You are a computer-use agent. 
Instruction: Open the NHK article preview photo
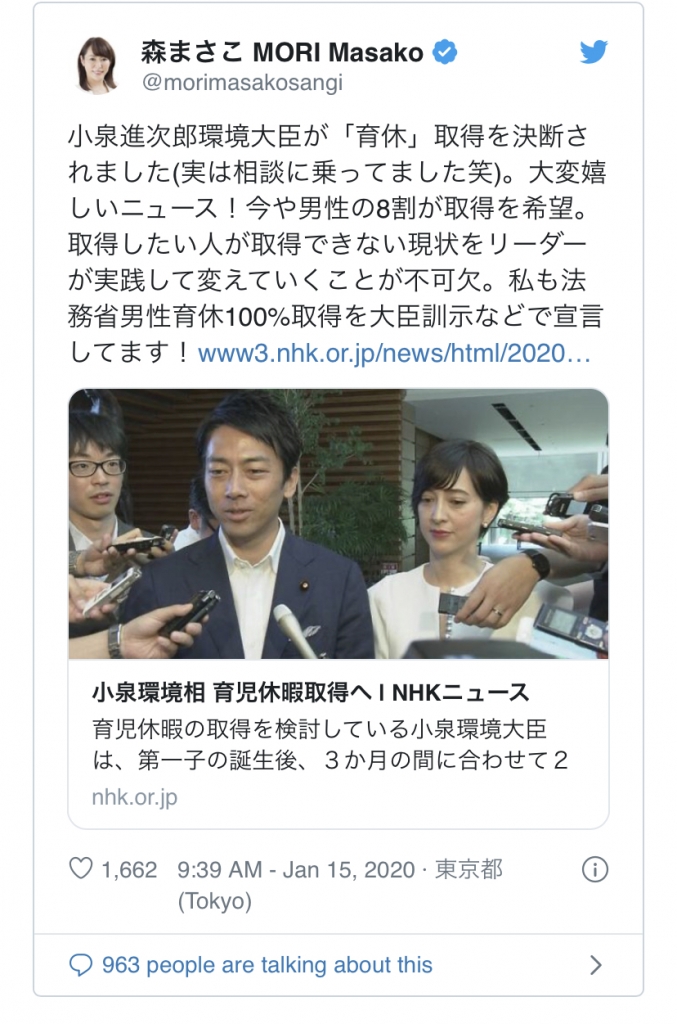(x=338, y=524)
